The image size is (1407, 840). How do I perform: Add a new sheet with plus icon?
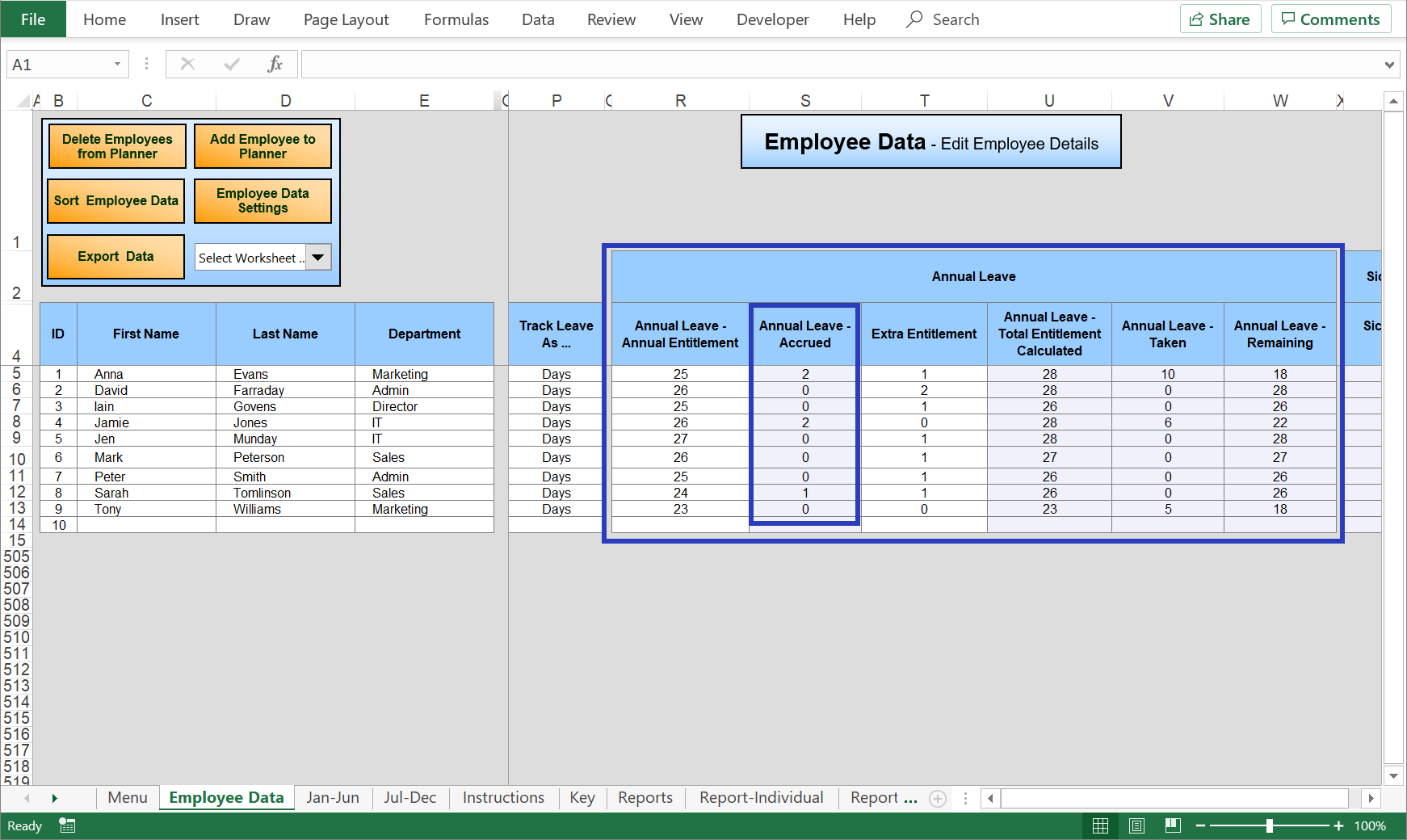pyautogui.click(x=937, y=799)
